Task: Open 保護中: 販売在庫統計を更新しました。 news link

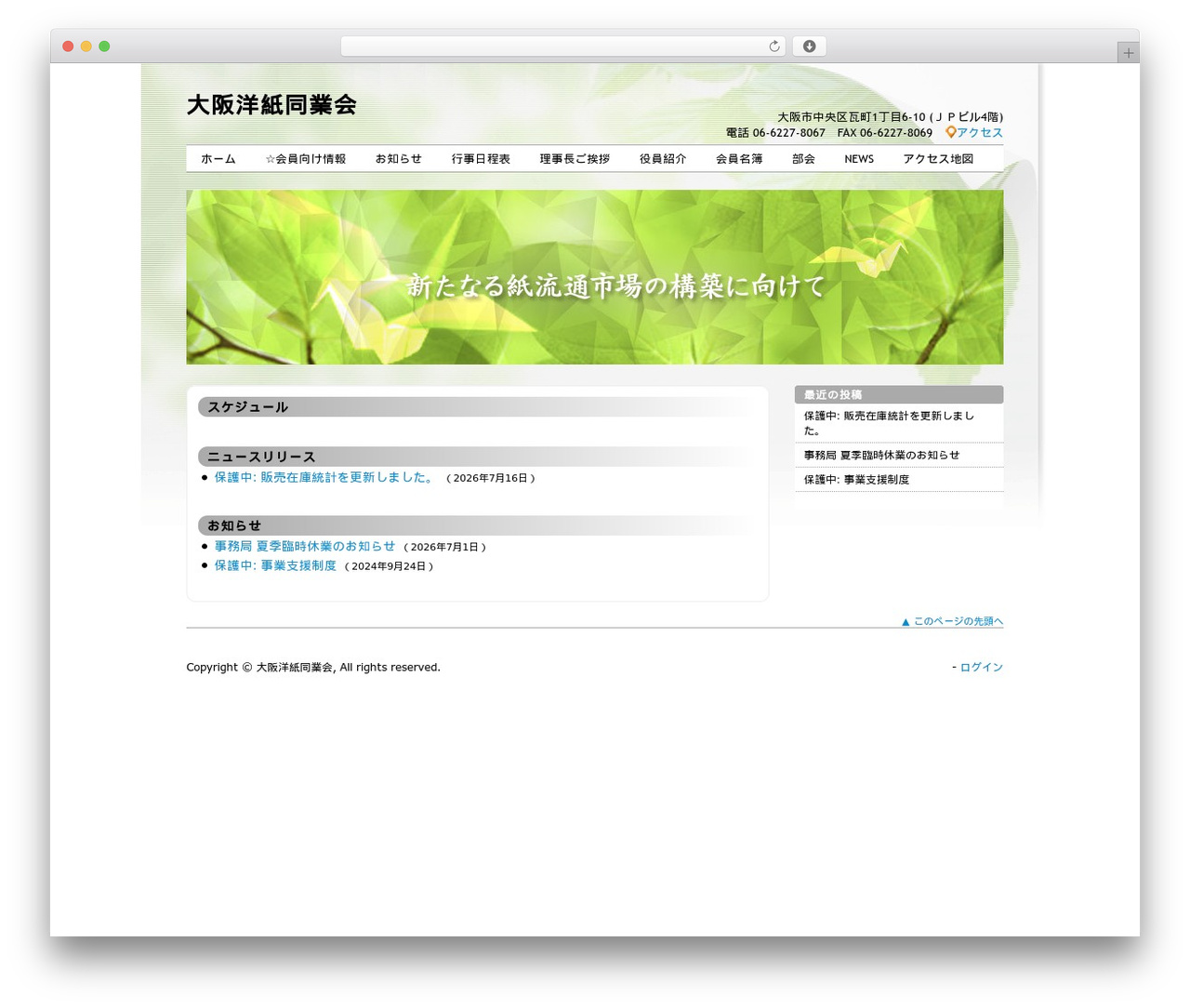Action: point(324,477)
